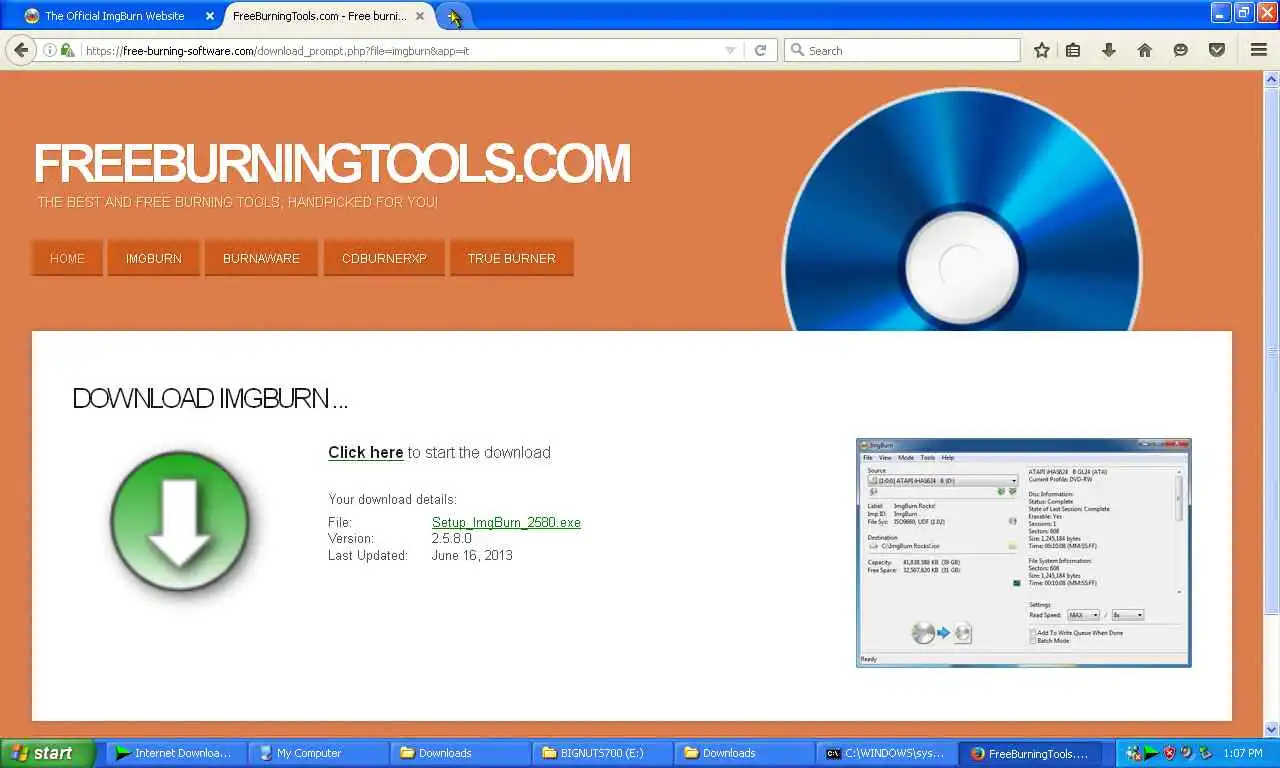
Task: Open the TRUE BURNER navigation item
Action: pyautogui.click(x=511, y=258)
